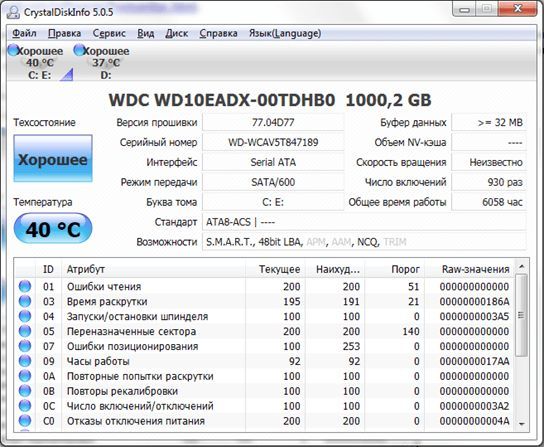Click the Атрибут column header

point(154,269)
